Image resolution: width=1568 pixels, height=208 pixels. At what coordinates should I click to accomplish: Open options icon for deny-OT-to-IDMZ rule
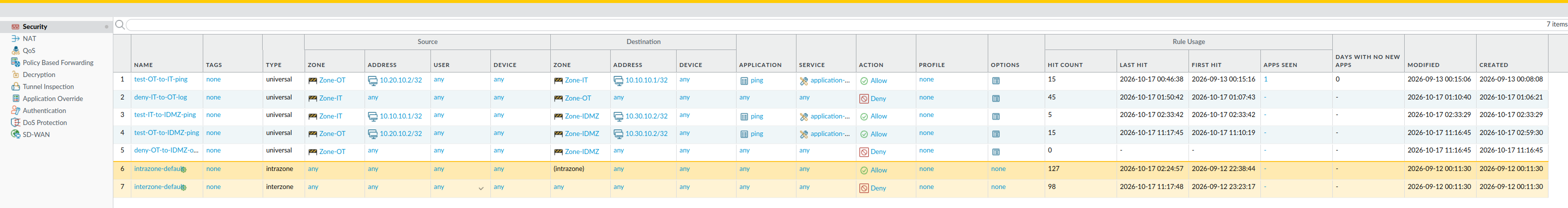point(996,152)
